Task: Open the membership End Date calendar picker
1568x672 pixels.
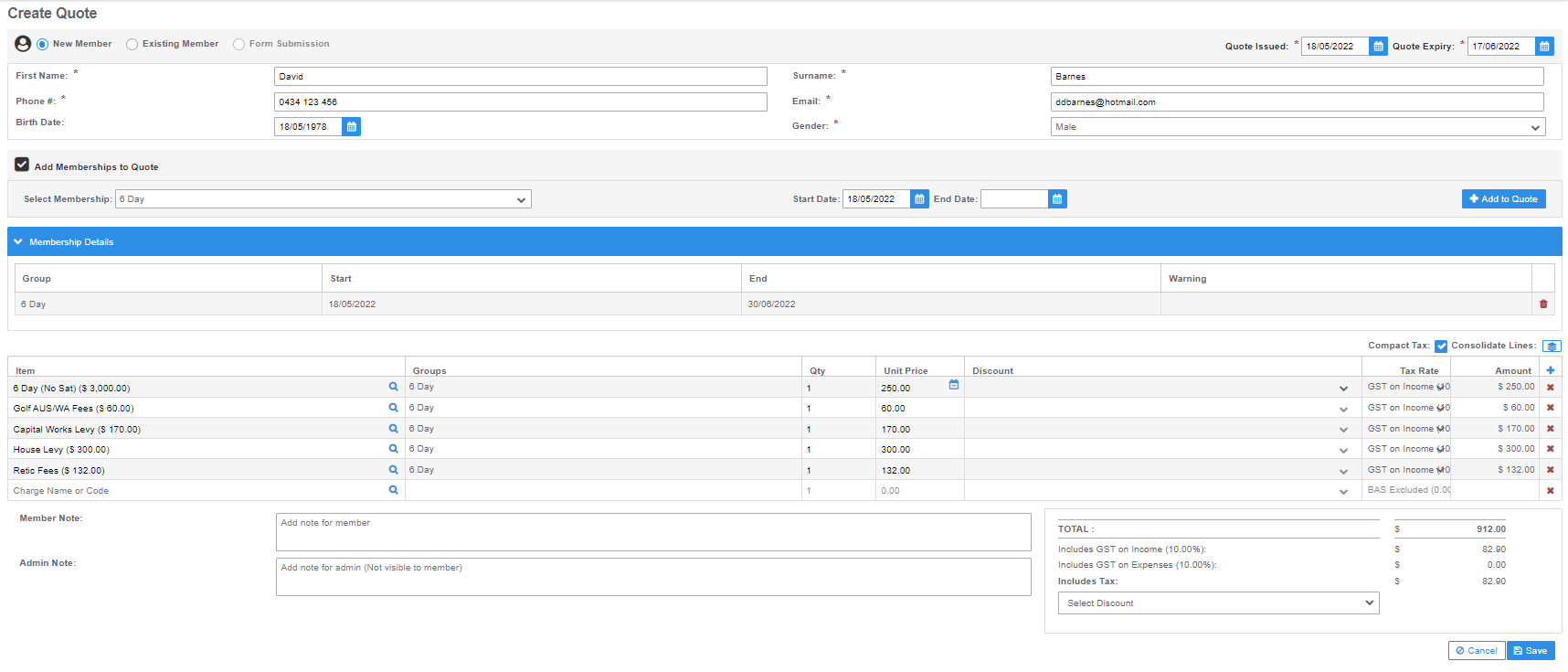Action: coord(1057,199)
